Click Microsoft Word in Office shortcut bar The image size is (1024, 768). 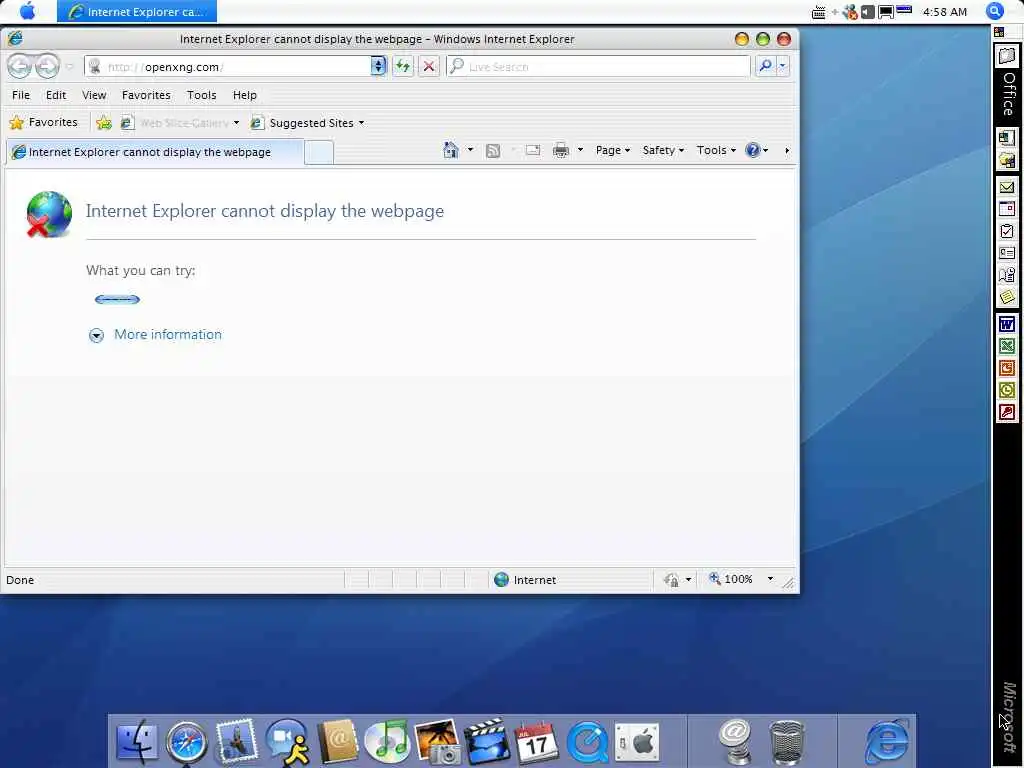(x=1006, y=325)
